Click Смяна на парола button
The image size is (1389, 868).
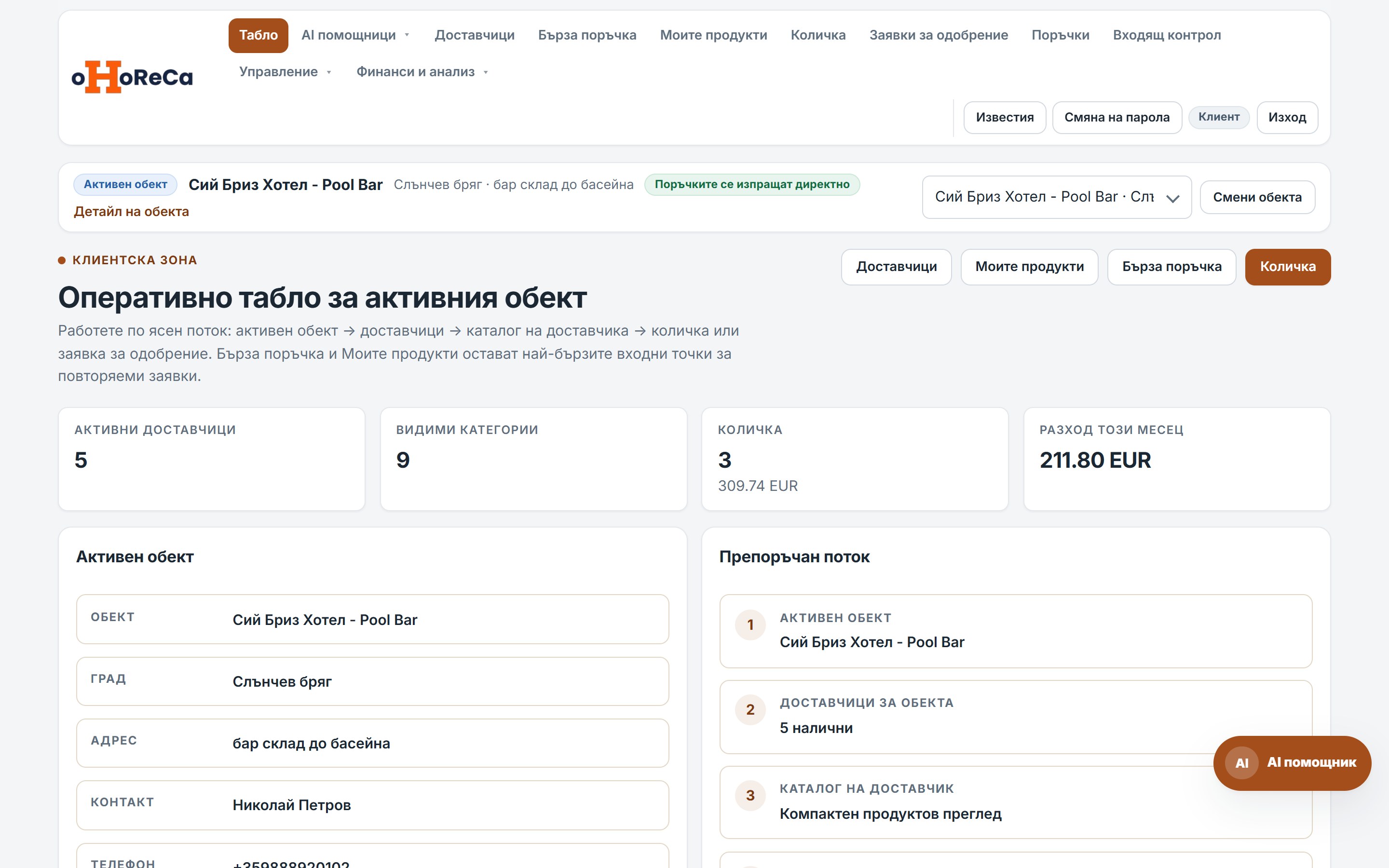(x=1117, y=118)
